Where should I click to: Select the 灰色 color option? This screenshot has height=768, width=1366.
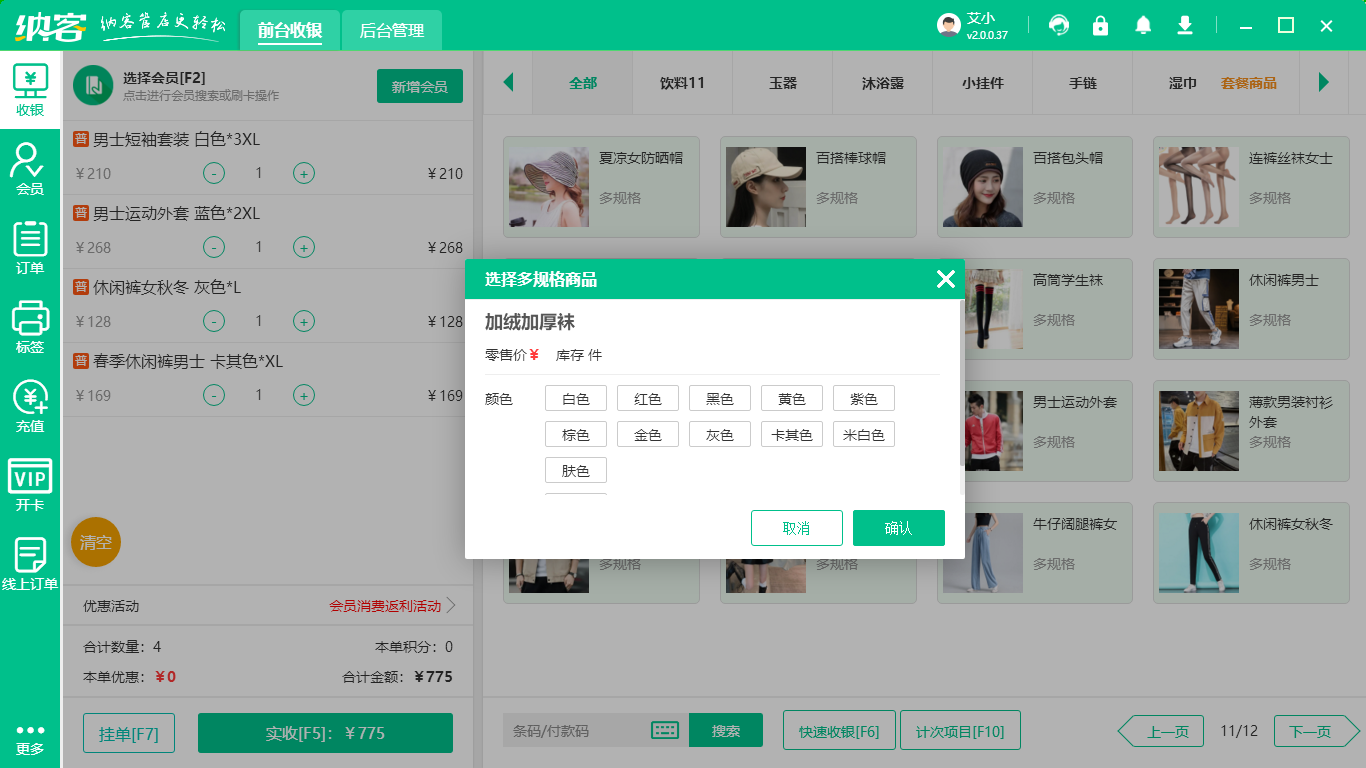tap(720, 434)
